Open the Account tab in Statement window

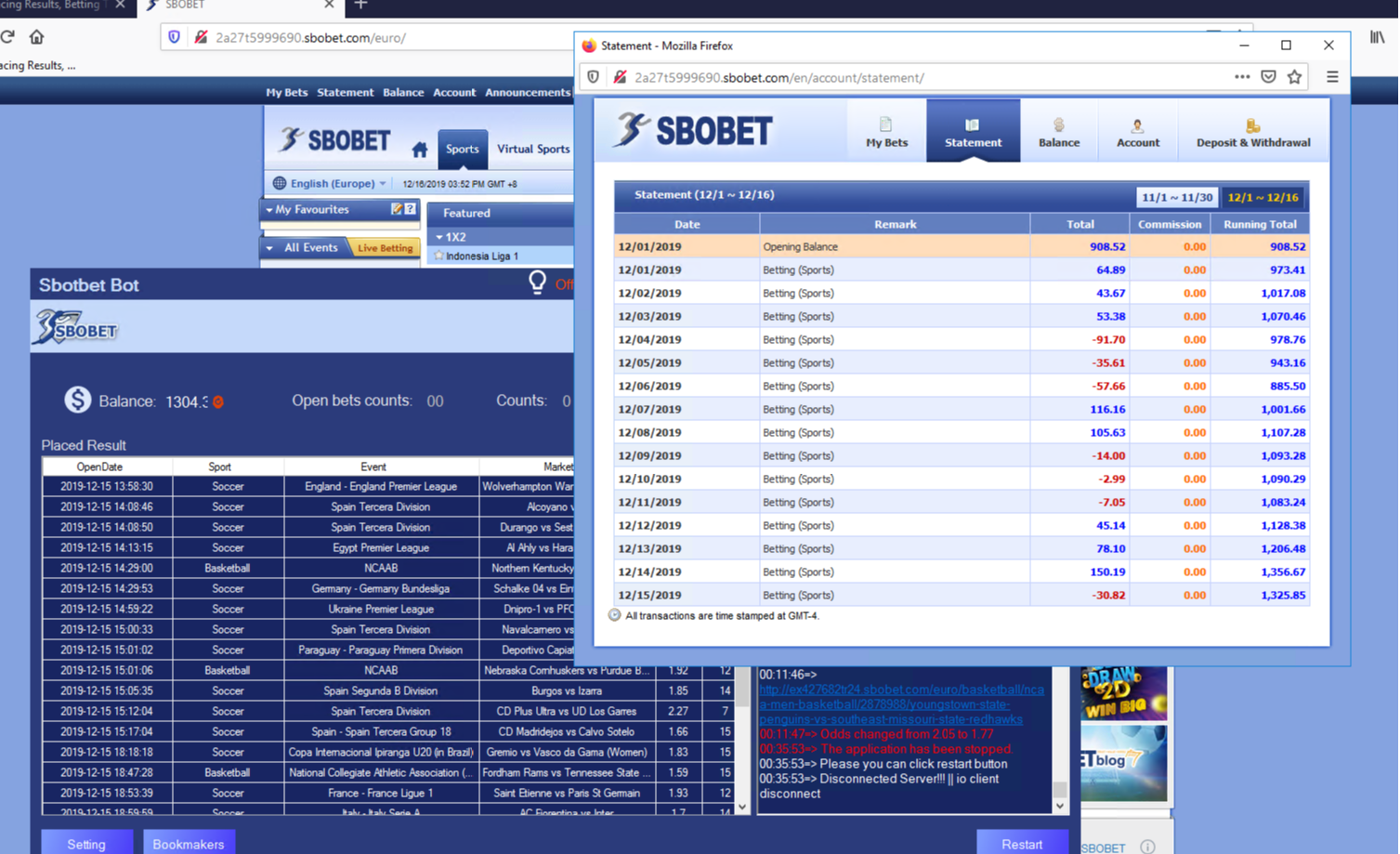point(1137,131)
